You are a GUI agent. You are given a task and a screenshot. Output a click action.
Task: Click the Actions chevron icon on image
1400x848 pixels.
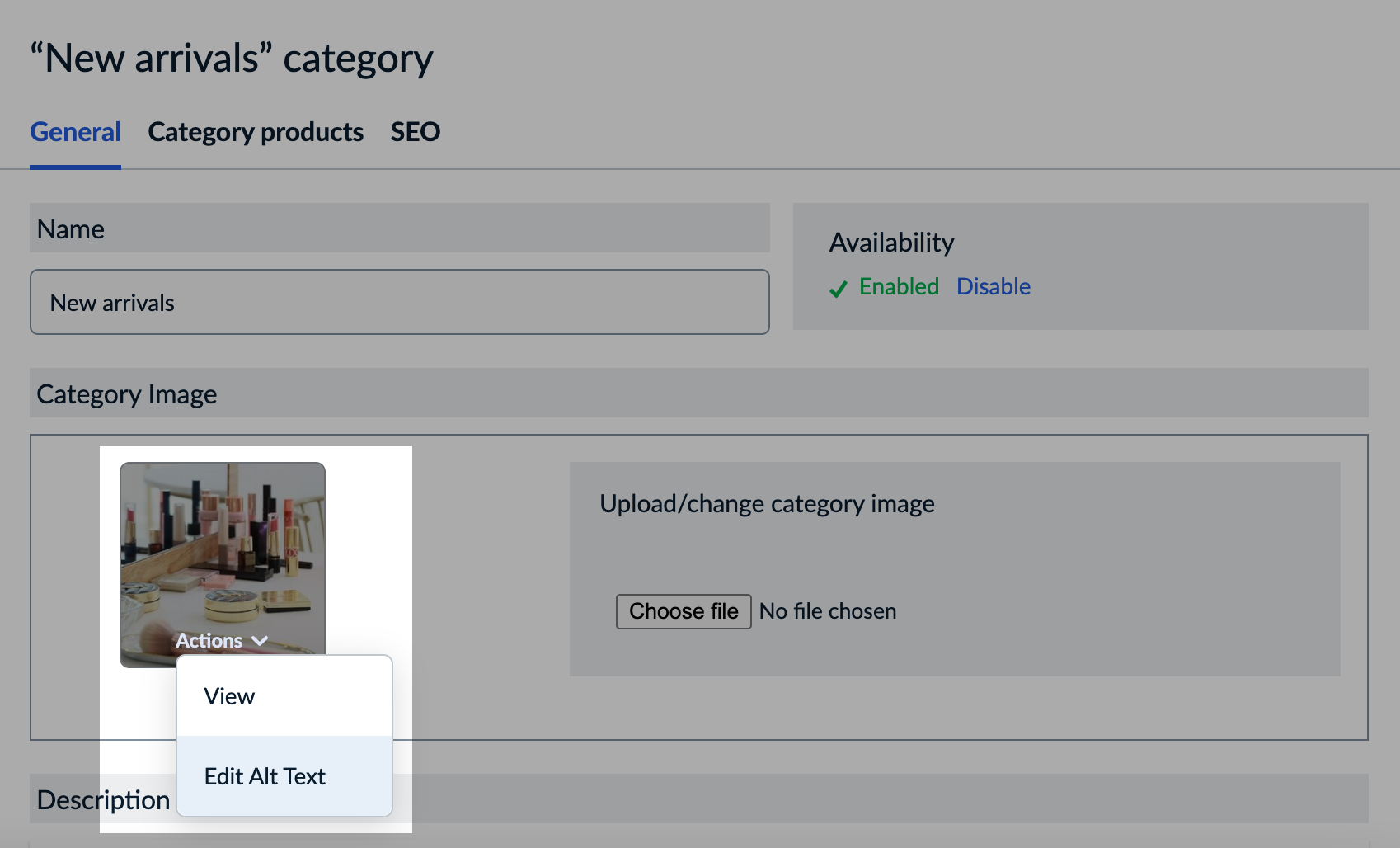(261, 640)
